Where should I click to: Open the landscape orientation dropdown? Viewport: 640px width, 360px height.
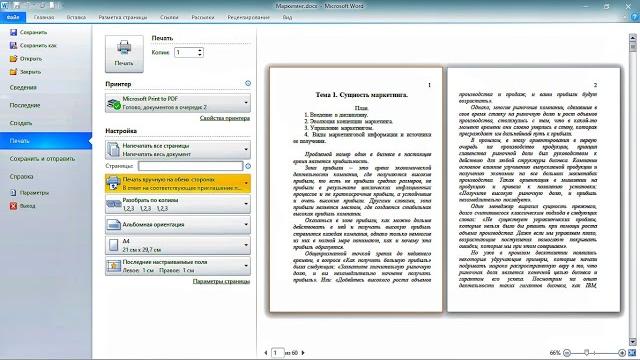[x=178, y=224]
